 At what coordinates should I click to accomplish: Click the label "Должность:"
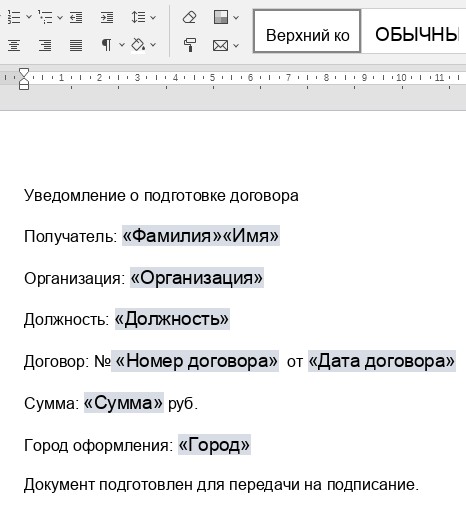click(67, 320)
